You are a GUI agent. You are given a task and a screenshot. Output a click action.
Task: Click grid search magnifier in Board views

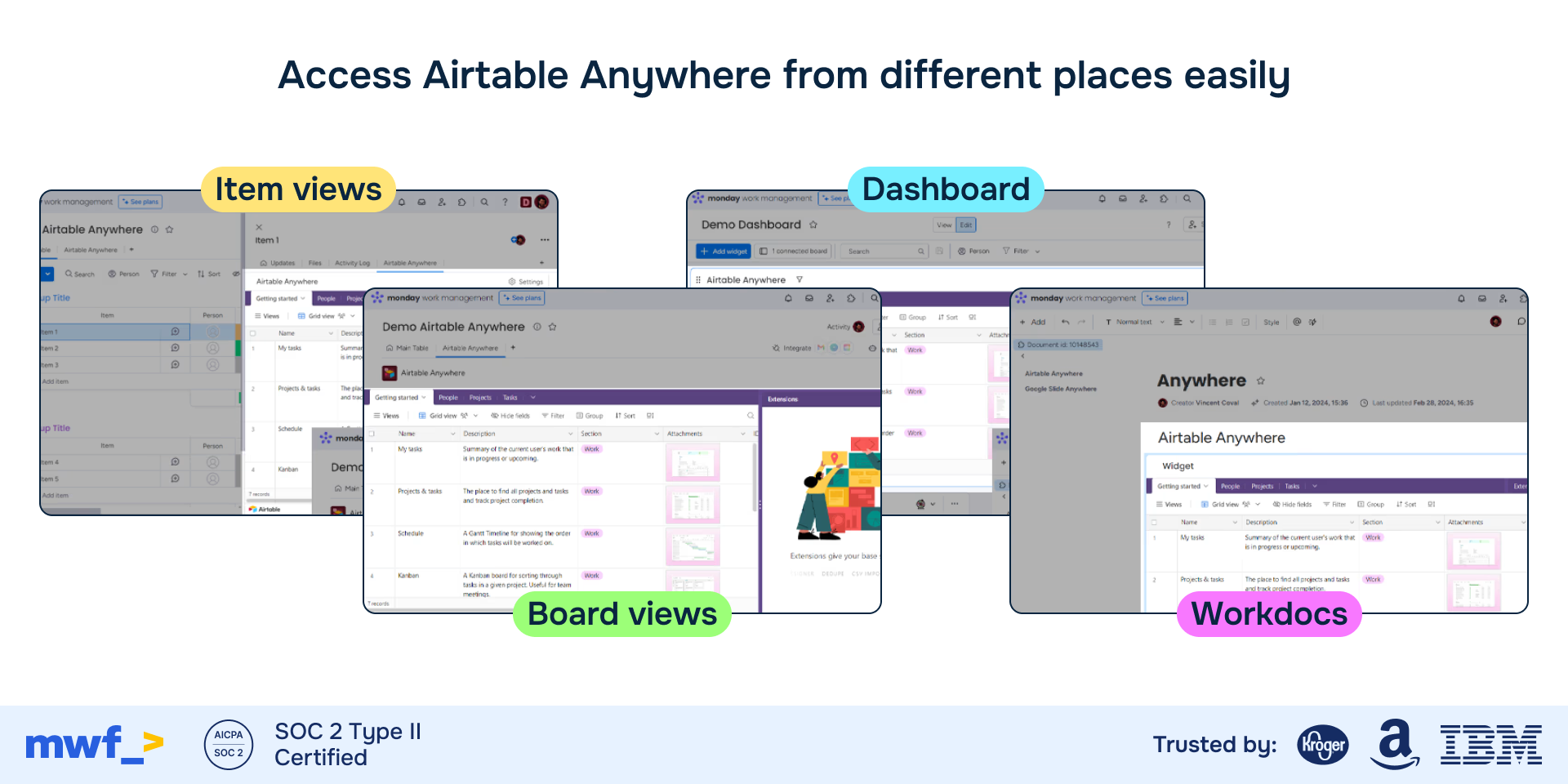coord(751,416)
